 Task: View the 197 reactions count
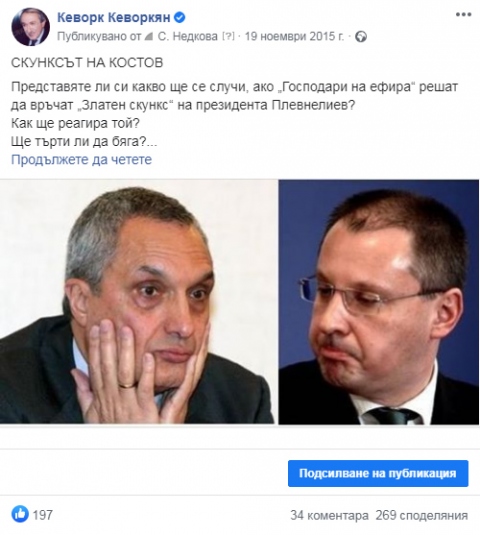coord(43,515)
